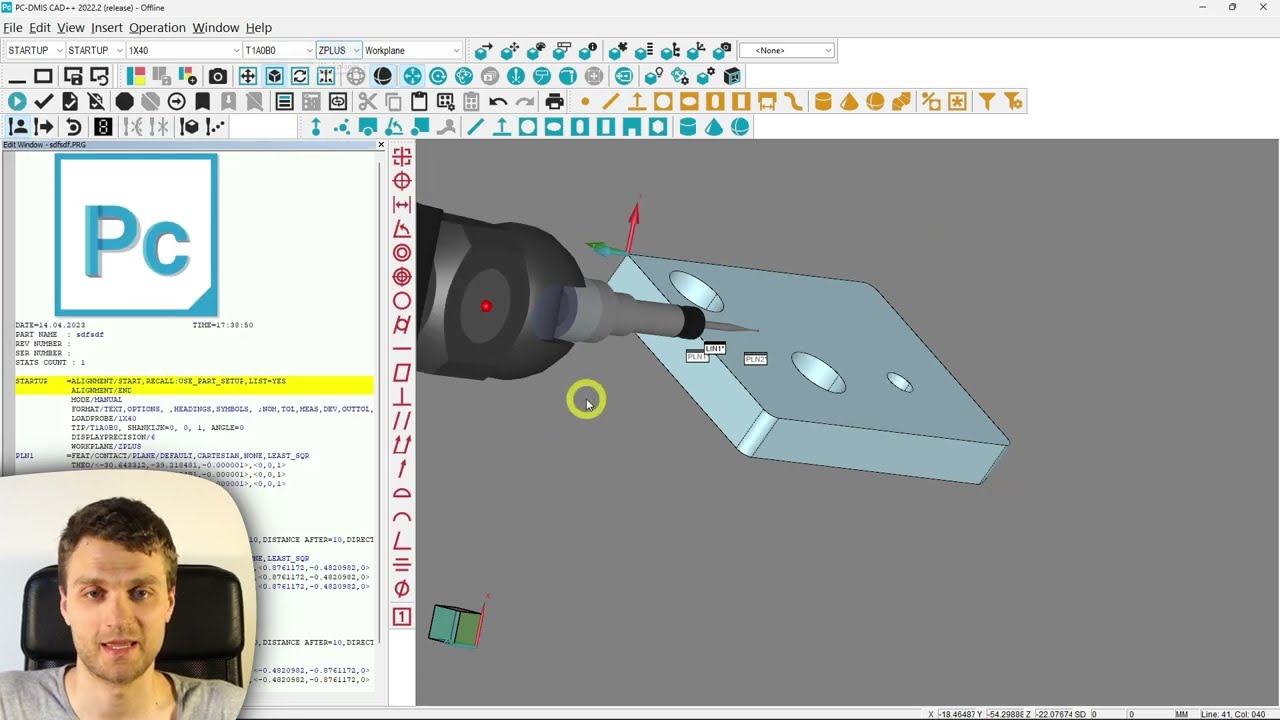Click the checkmark Mark icon

43,101
